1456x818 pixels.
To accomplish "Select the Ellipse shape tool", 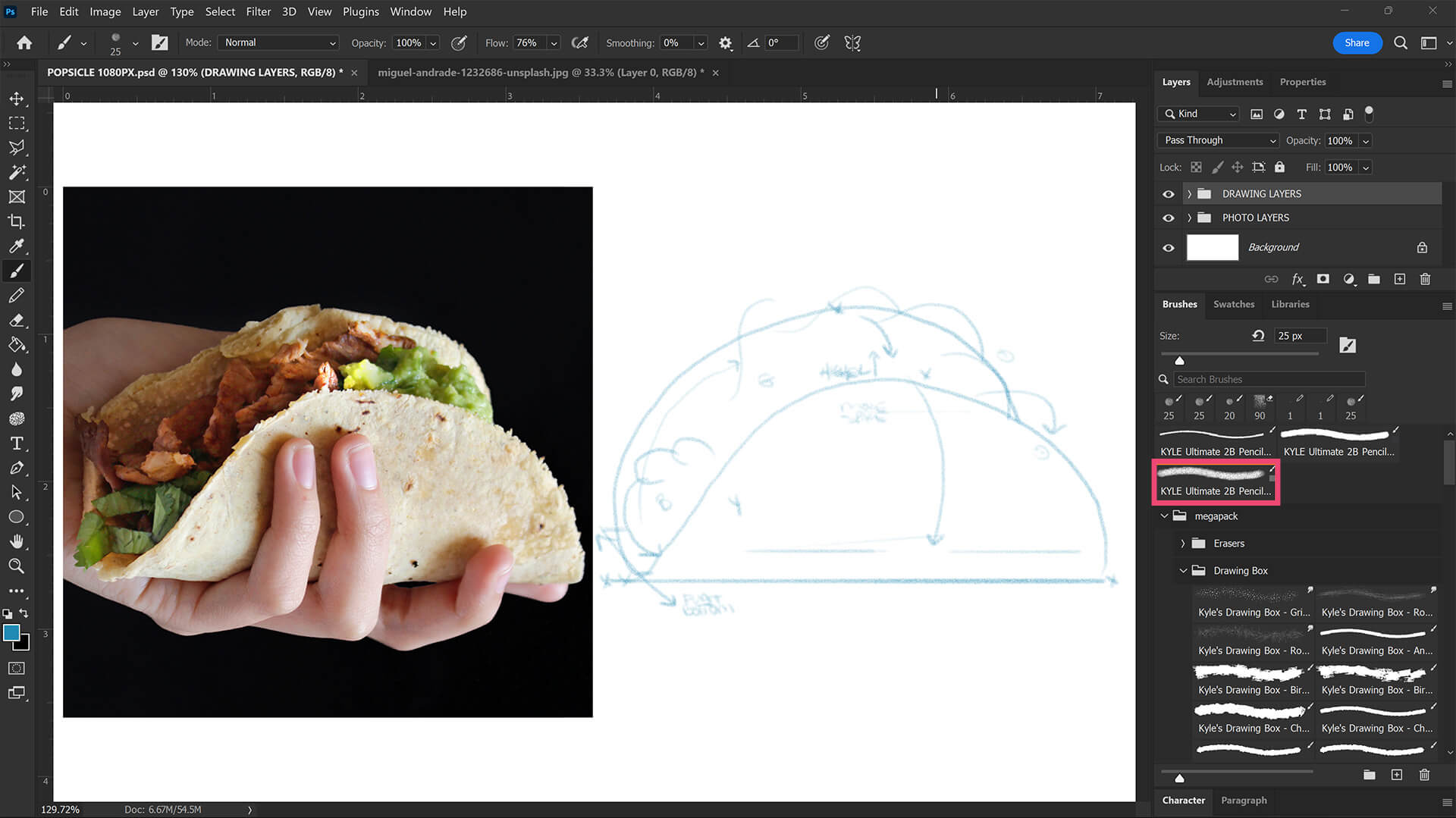I will 17,517.
